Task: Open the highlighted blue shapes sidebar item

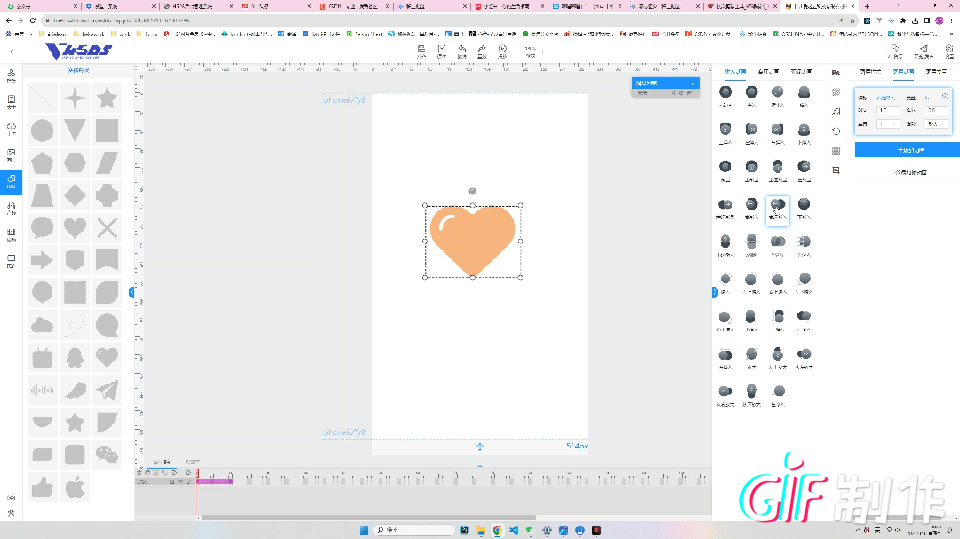Action: tap(11, 182)
